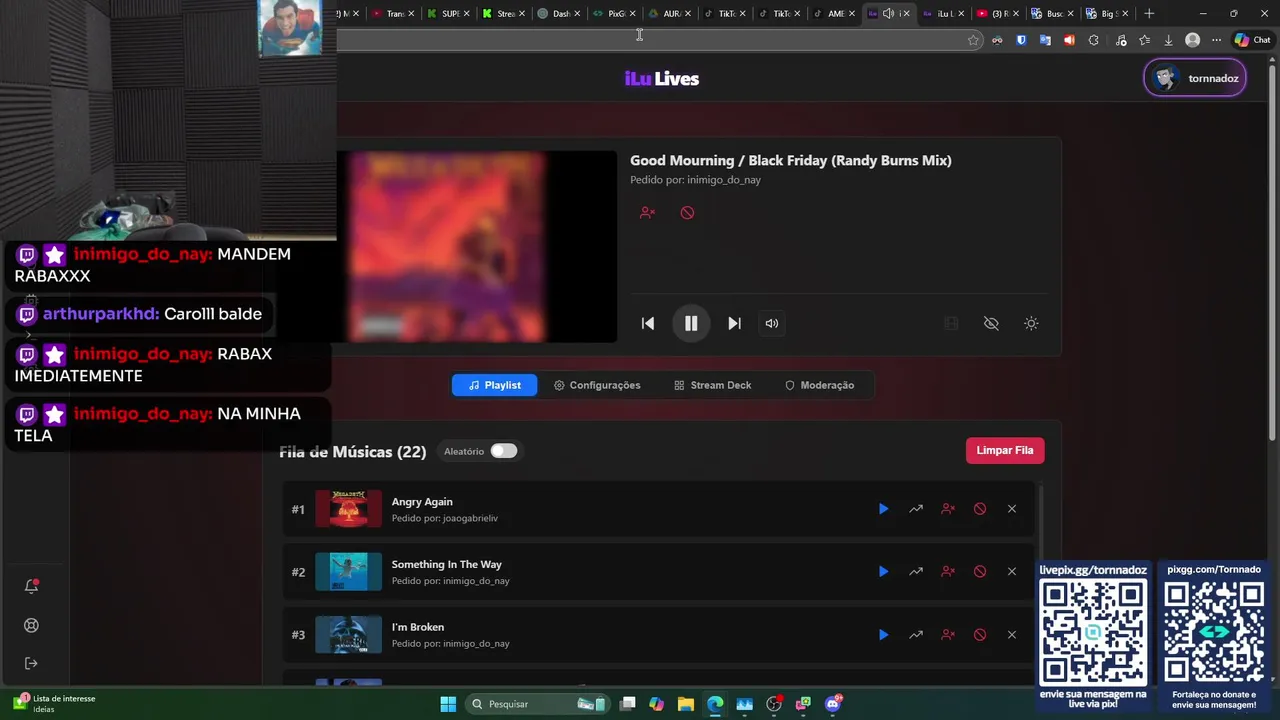Play I'm Broken now

pyautogui.click(x=883, y=635)
